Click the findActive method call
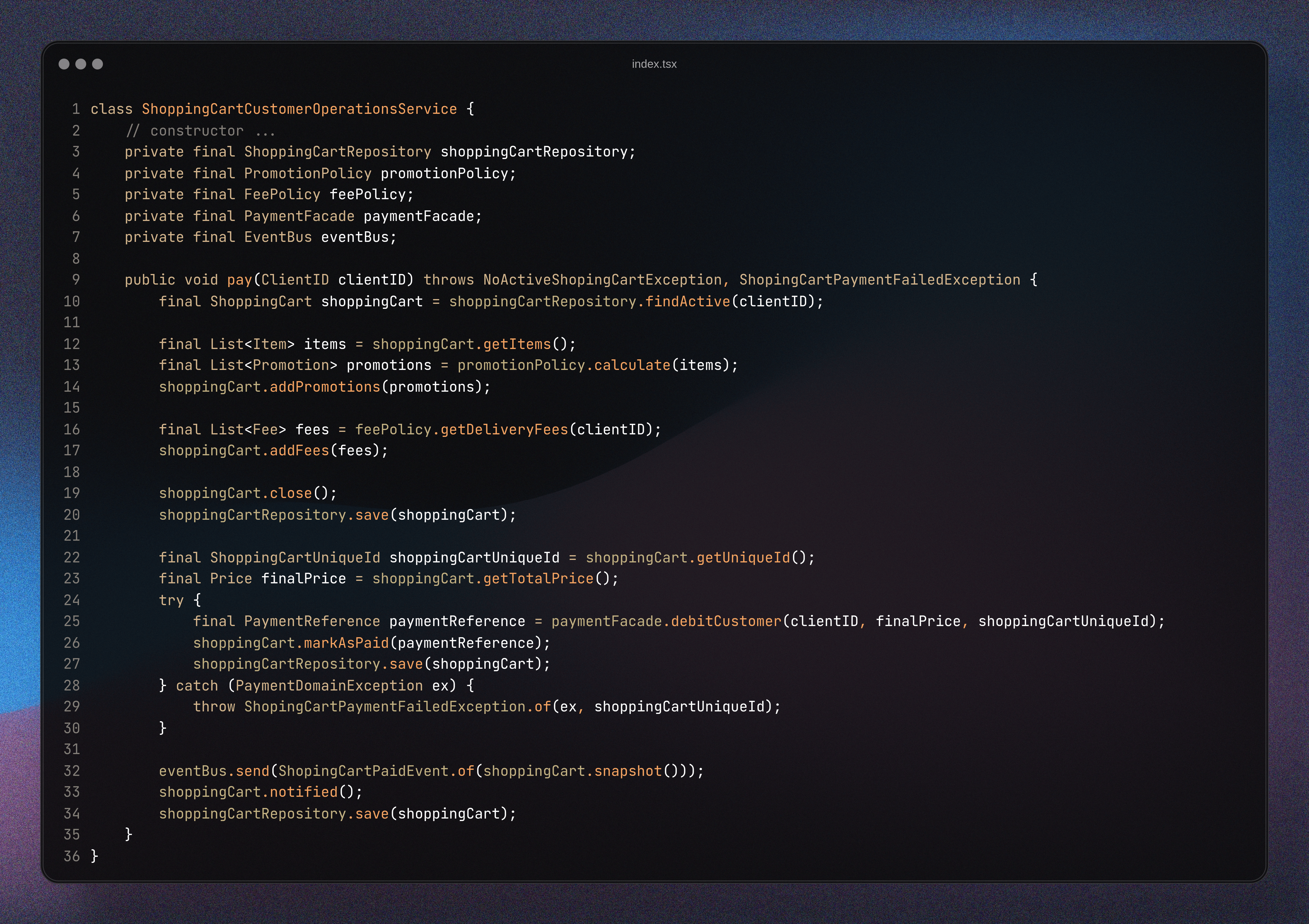 688,302
